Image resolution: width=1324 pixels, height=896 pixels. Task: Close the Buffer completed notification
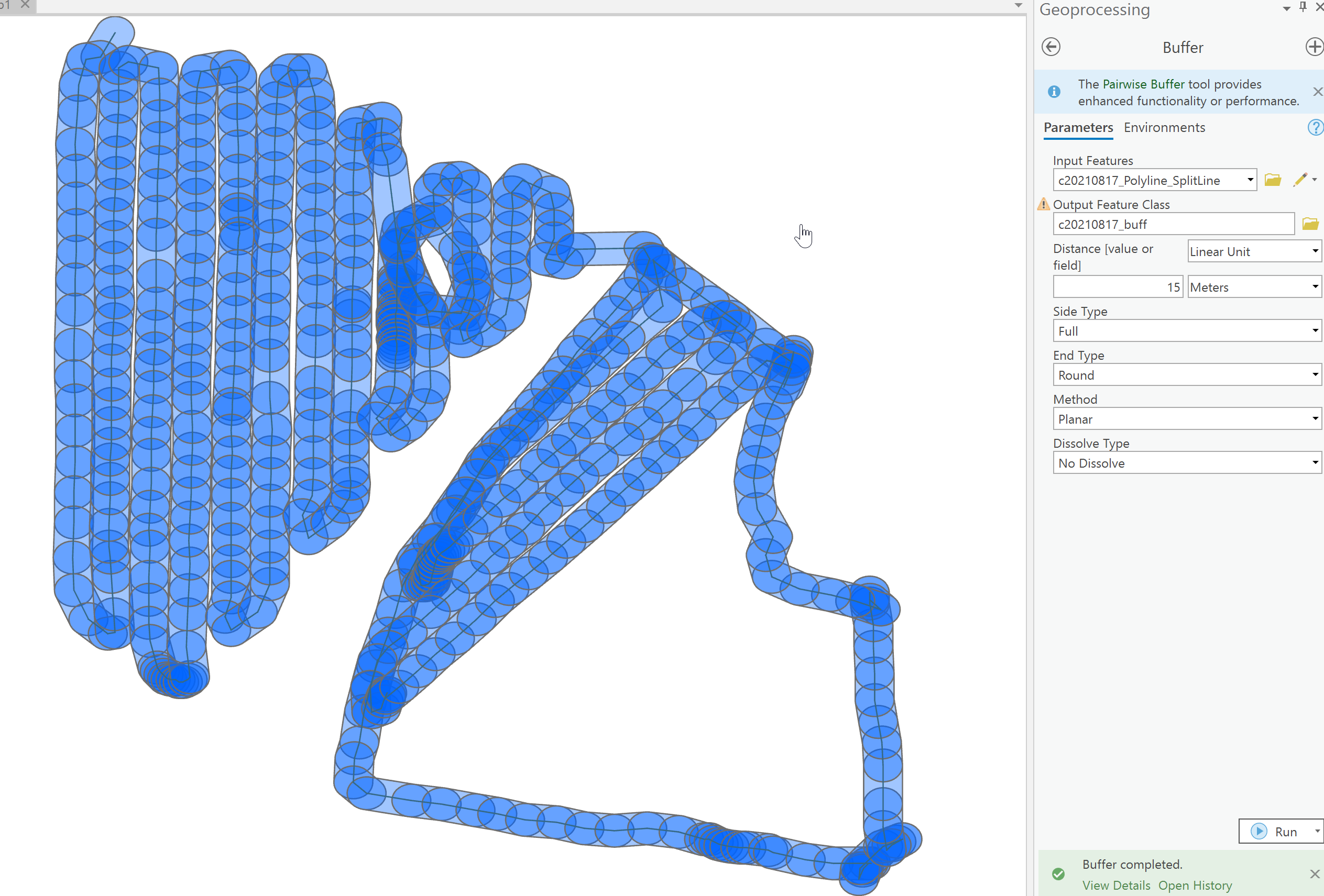(1315, 874)
